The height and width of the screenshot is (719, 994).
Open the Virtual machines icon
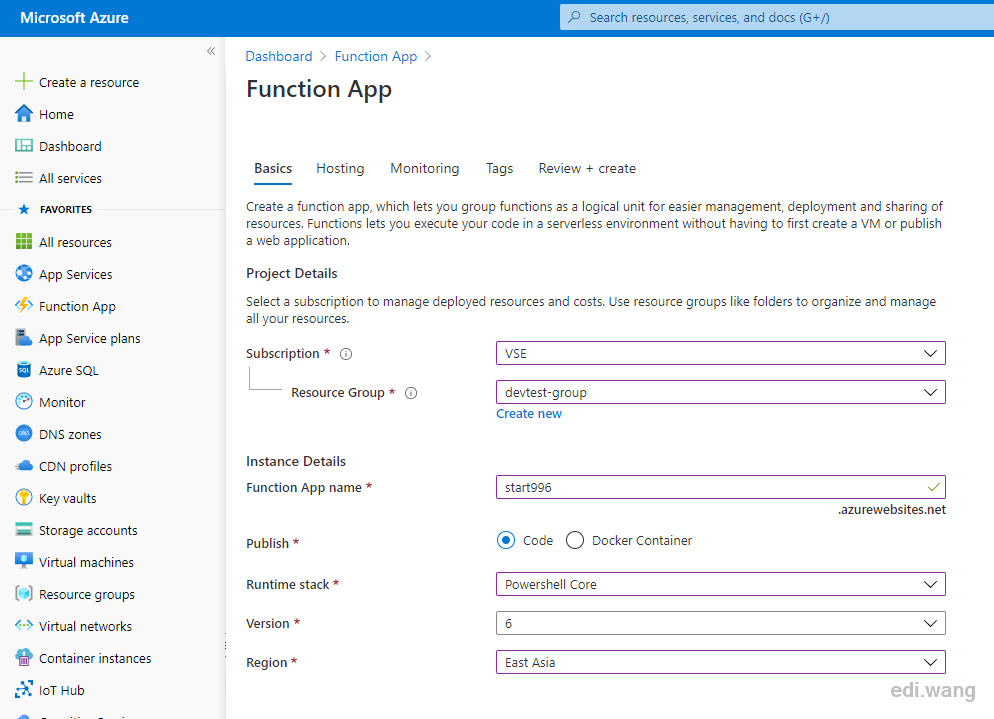23,562
